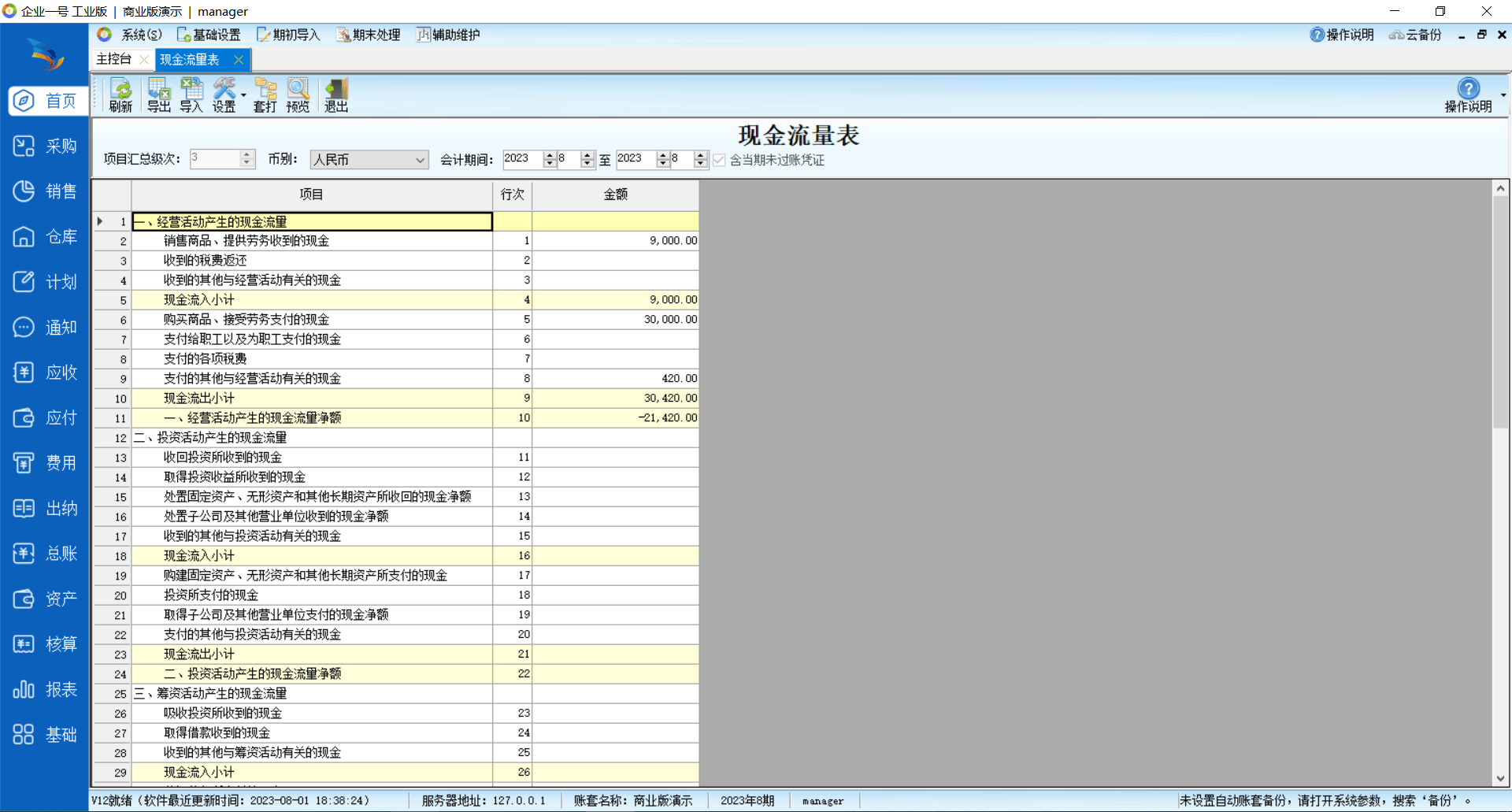Toggle 含当期未过账凭证 checkbox
Screen dimensions: 1512x812
tap(719, 160)
